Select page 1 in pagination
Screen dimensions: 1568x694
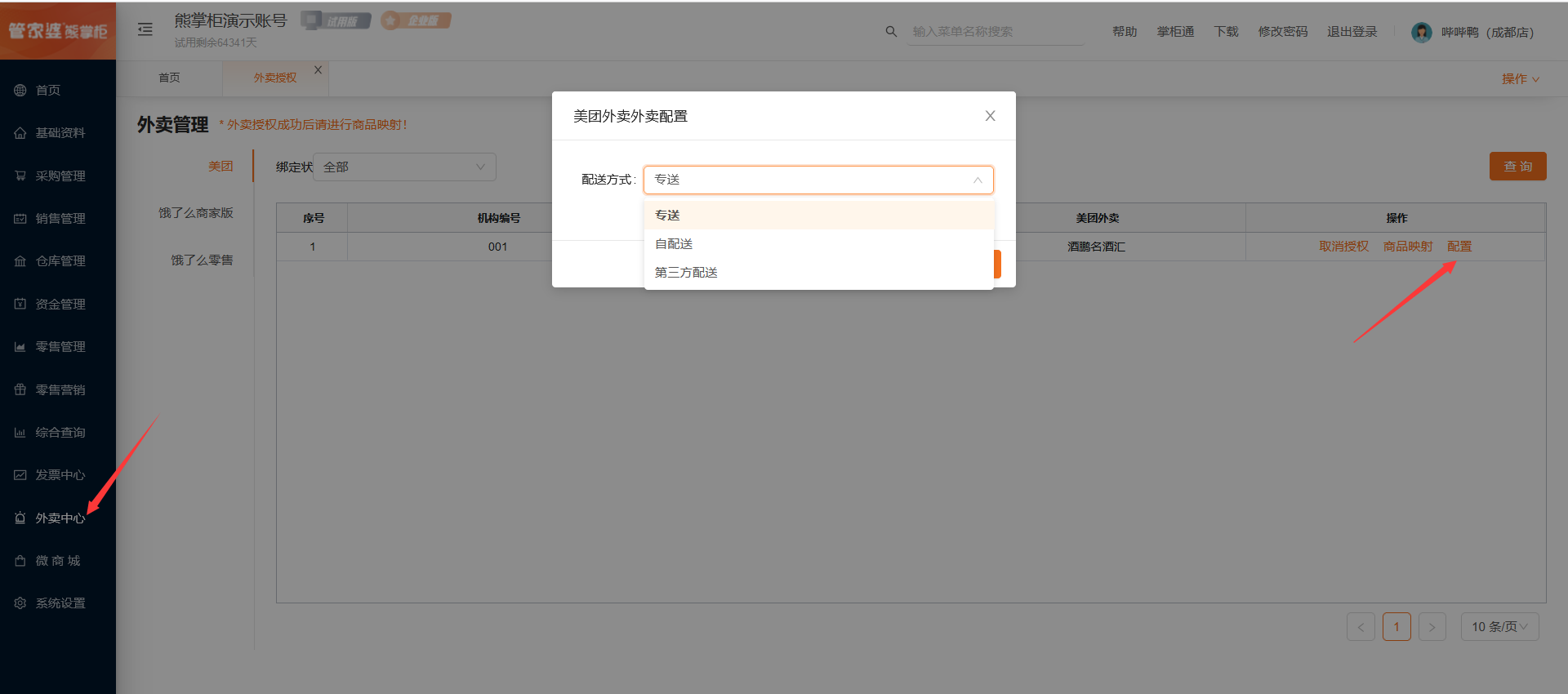click(x=1396, y=626)
